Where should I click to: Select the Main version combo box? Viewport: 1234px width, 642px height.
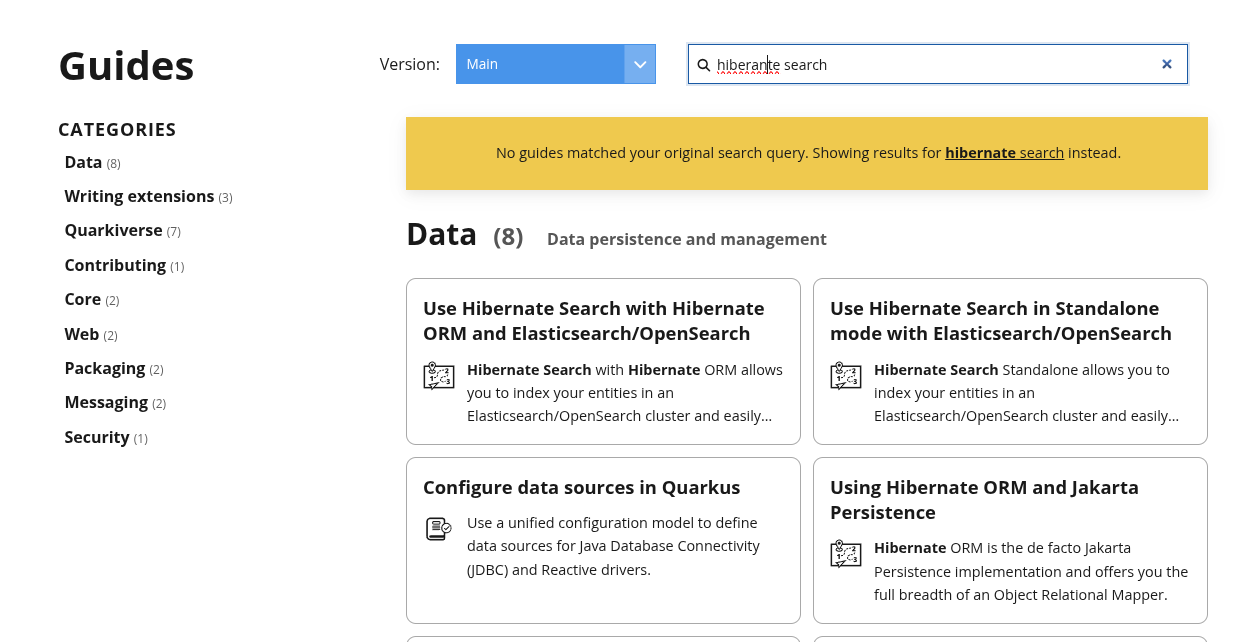556,64
